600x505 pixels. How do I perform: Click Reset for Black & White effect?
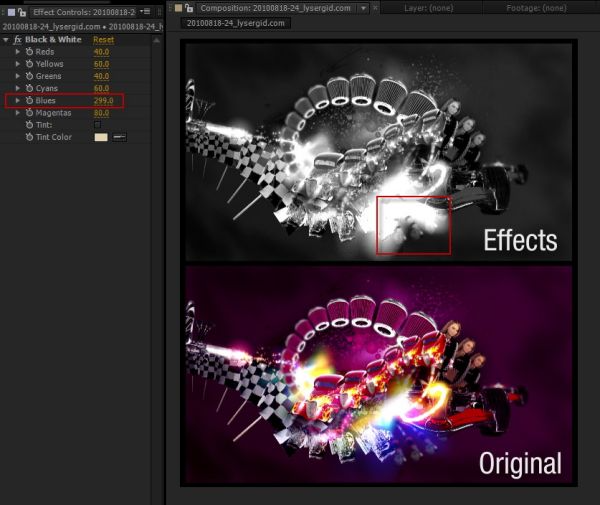(103, 40)
